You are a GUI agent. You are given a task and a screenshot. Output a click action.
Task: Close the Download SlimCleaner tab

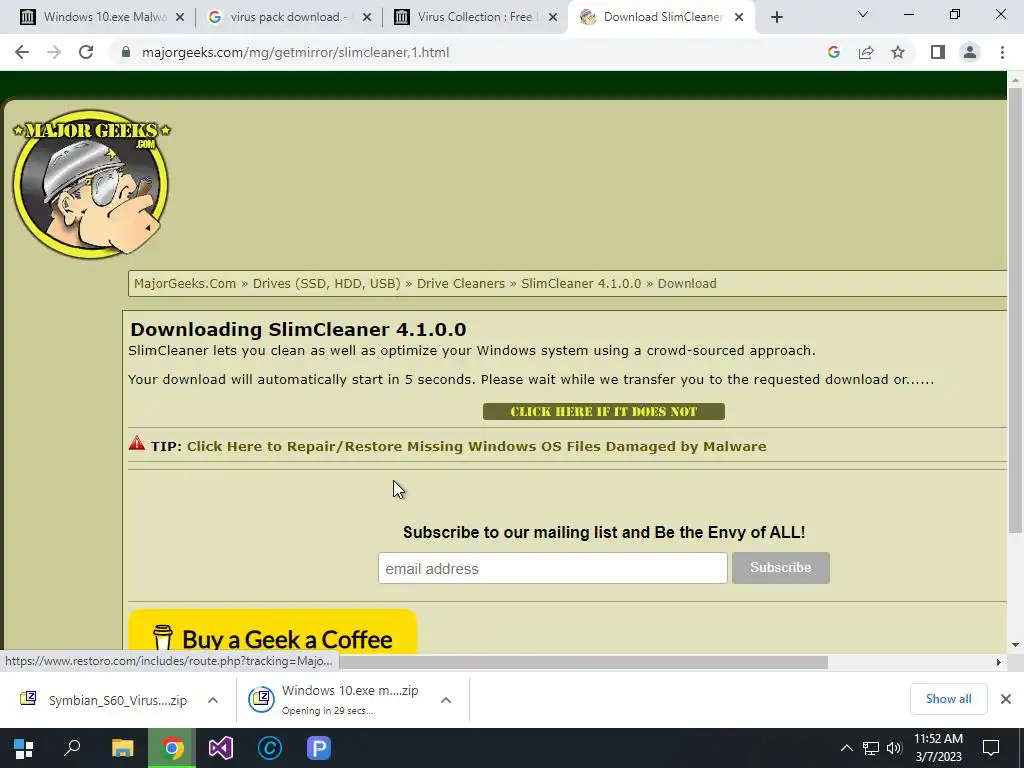739,18
